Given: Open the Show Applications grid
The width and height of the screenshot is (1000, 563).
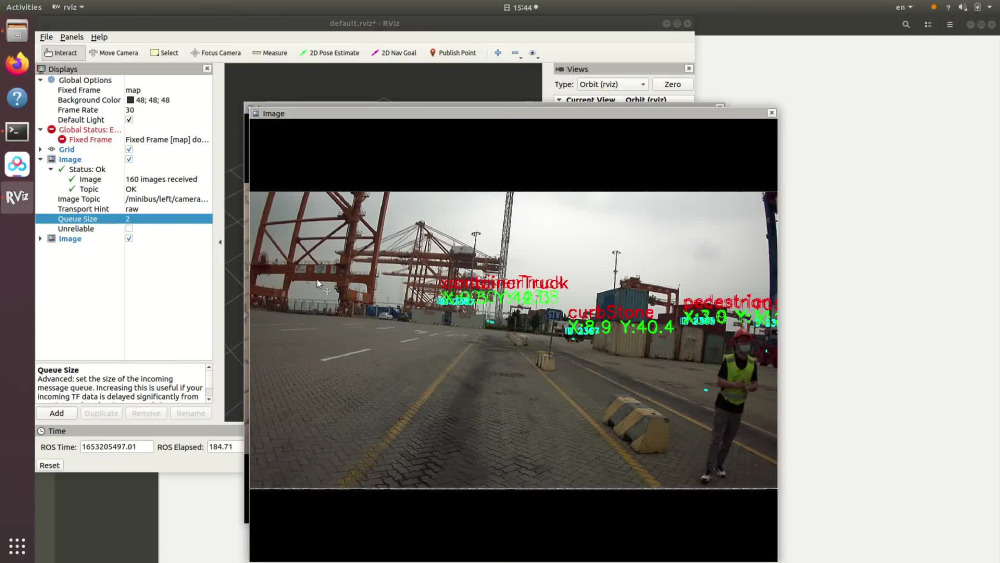Looking at the screenshot, I should [17, 546].
